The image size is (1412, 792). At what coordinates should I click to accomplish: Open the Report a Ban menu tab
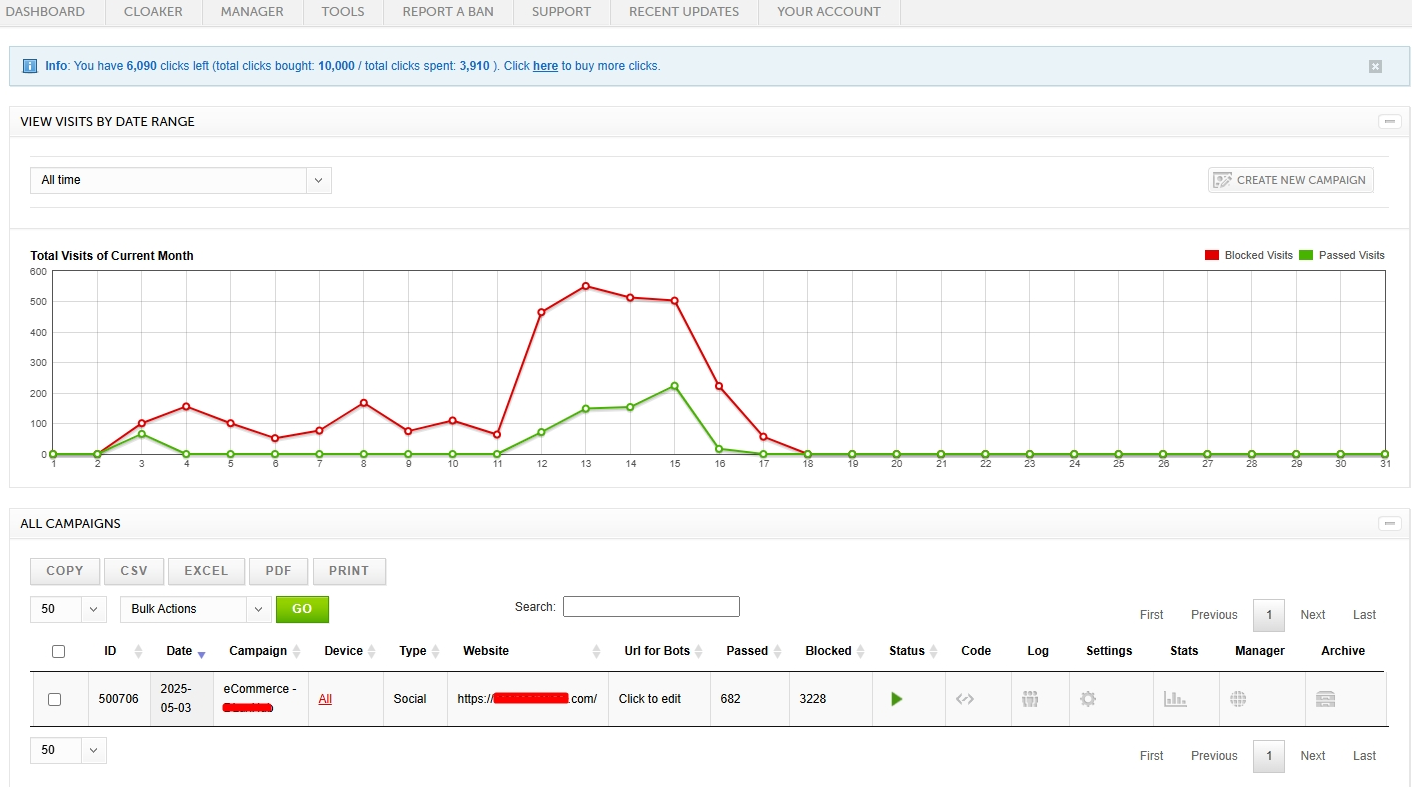pos(448,12)
